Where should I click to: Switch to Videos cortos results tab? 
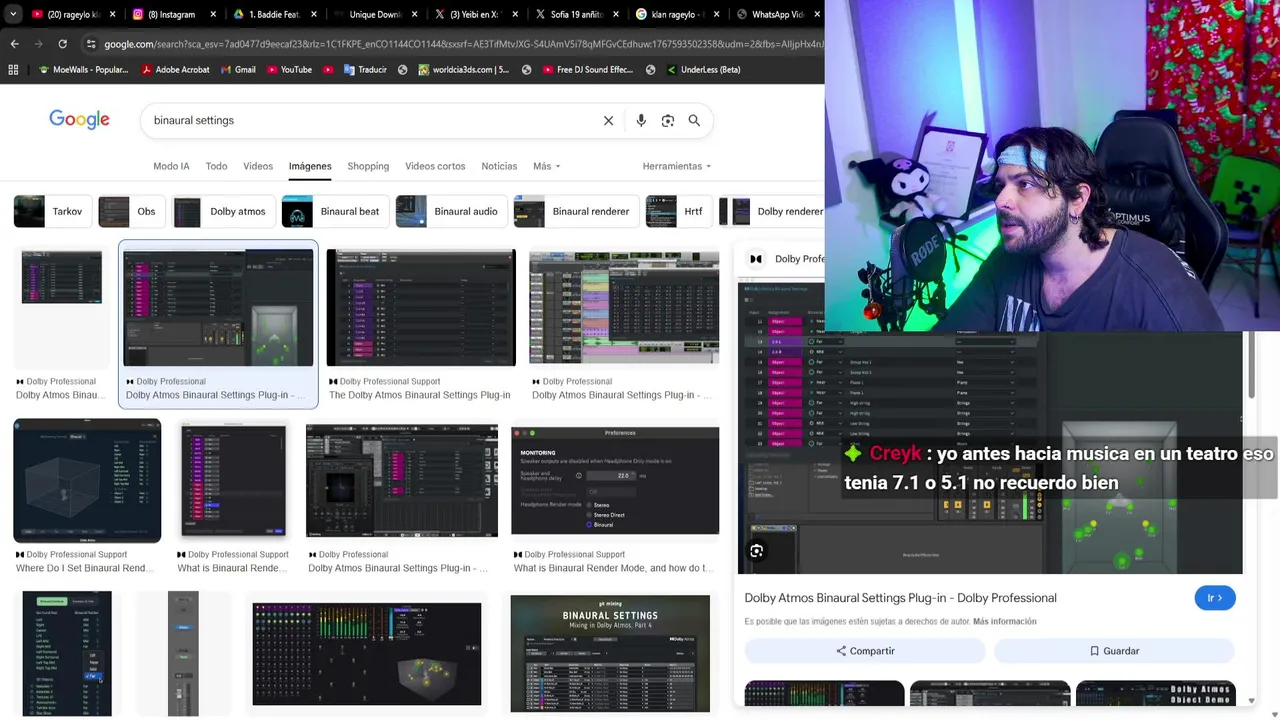pyautogui.click(x=435, y=166)
